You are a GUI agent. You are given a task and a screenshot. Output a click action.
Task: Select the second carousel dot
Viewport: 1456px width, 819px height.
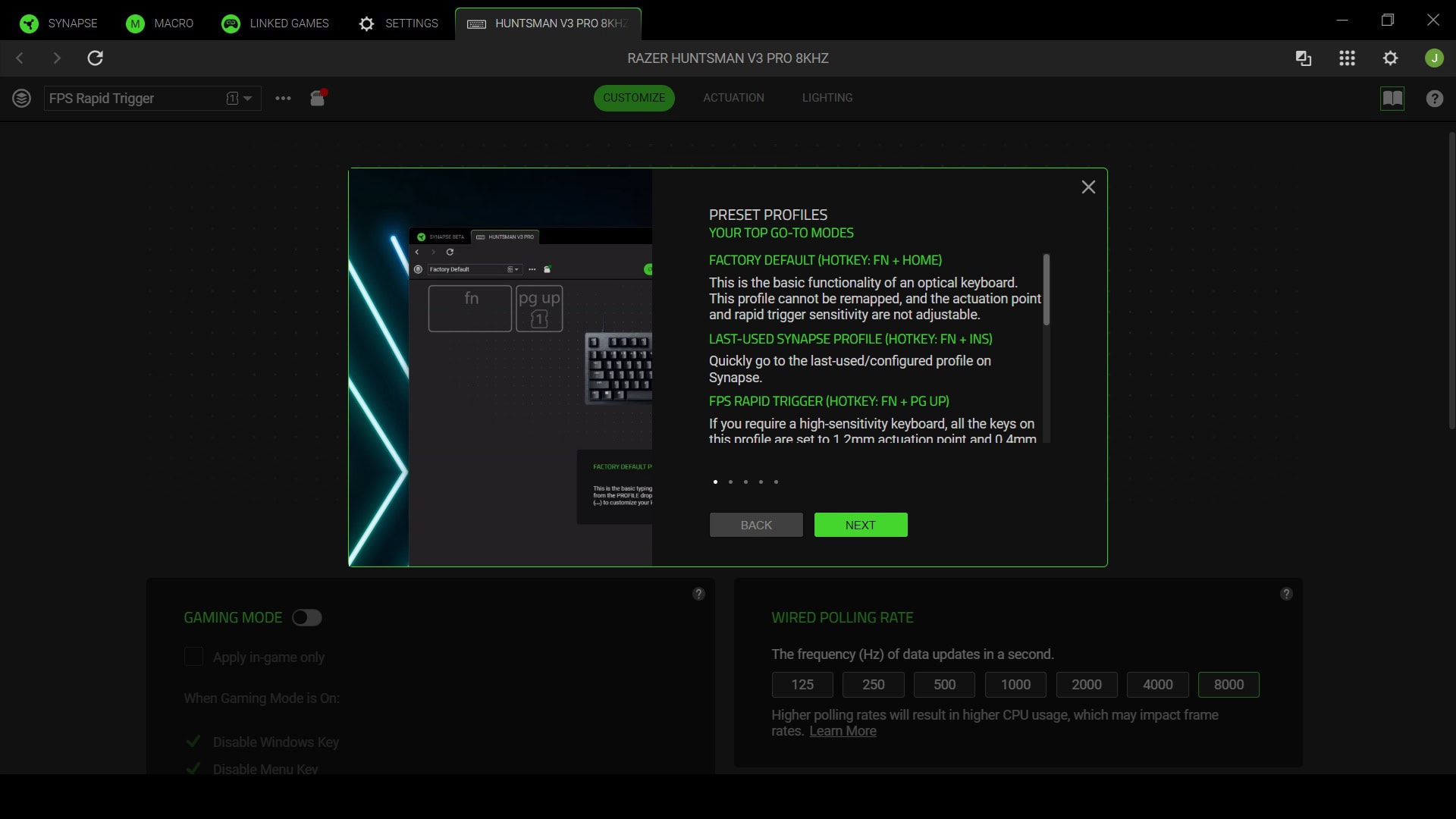pos(730,482)
